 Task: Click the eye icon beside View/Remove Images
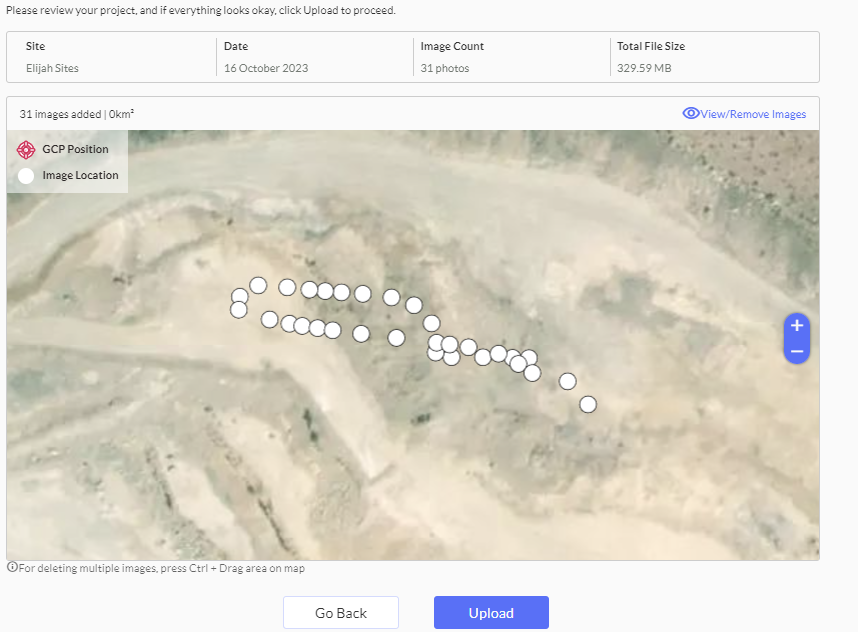[x=690, y=114]
